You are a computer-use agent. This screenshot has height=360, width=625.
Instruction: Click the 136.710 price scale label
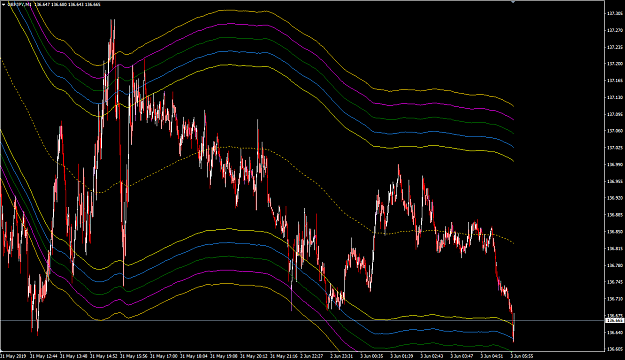click(614, 298)
